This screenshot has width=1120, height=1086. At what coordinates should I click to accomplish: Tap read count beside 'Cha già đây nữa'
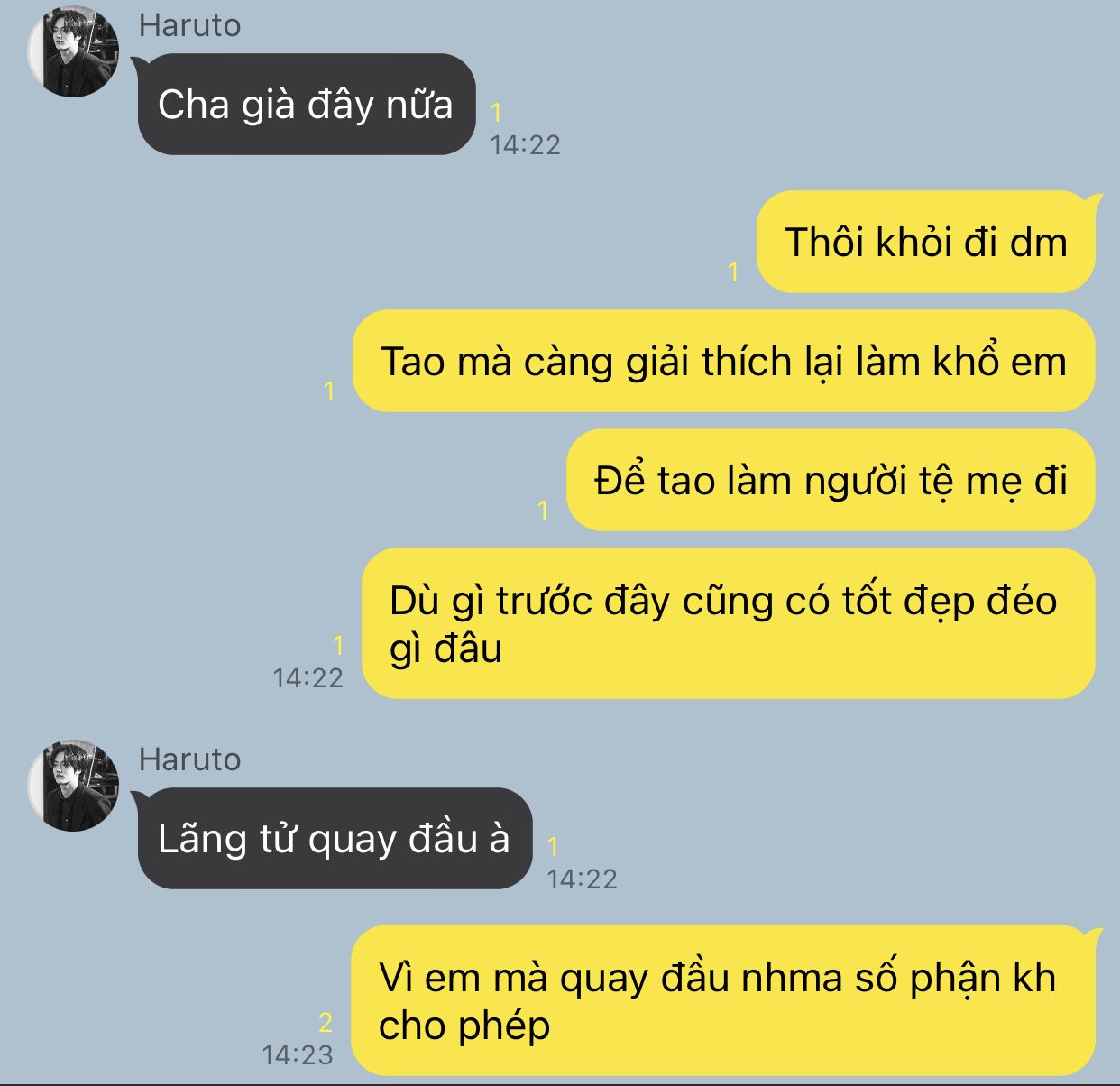click(x=496, y=113)
